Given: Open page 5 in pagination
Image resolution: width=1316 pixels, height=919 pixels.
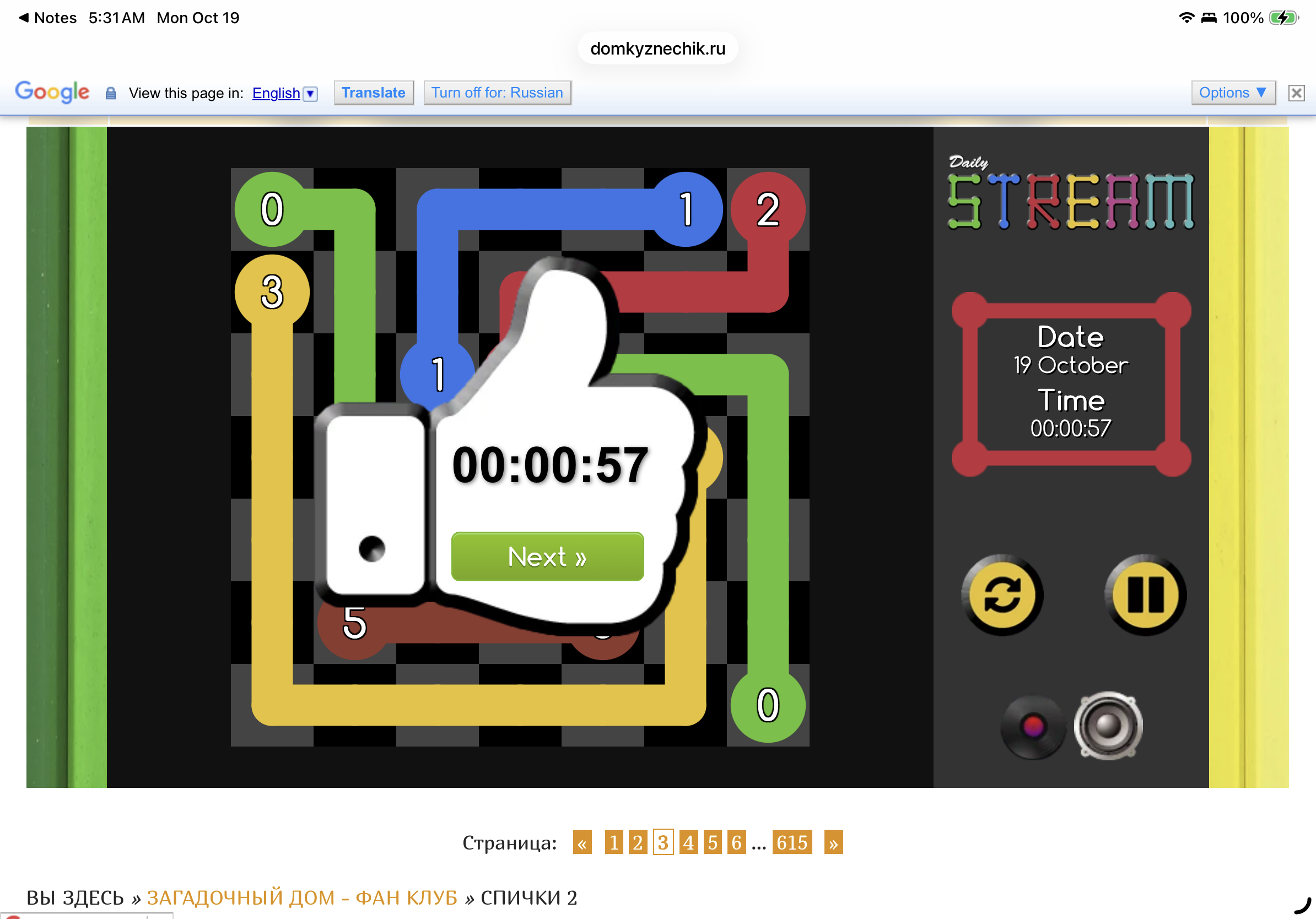Looking at the screenshot, I should tap(713, 842).
